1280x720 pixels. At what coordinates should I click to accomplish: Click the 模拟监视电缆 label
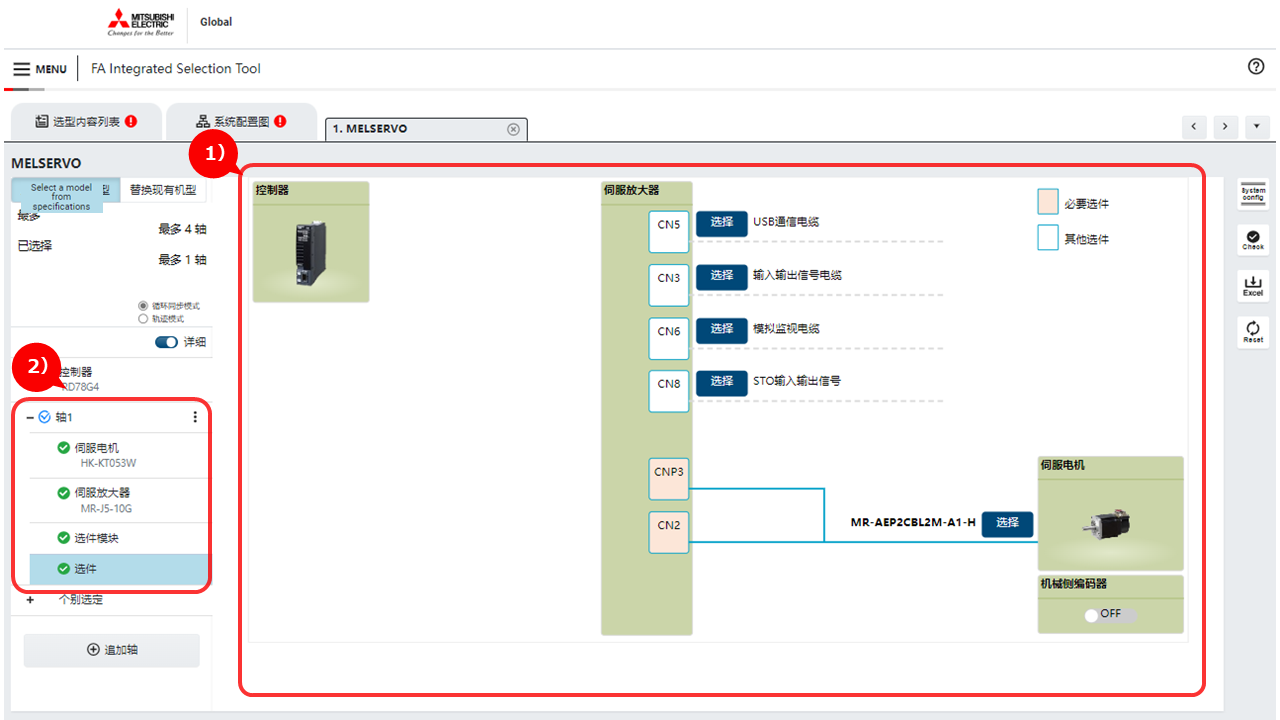click(787, 328)
